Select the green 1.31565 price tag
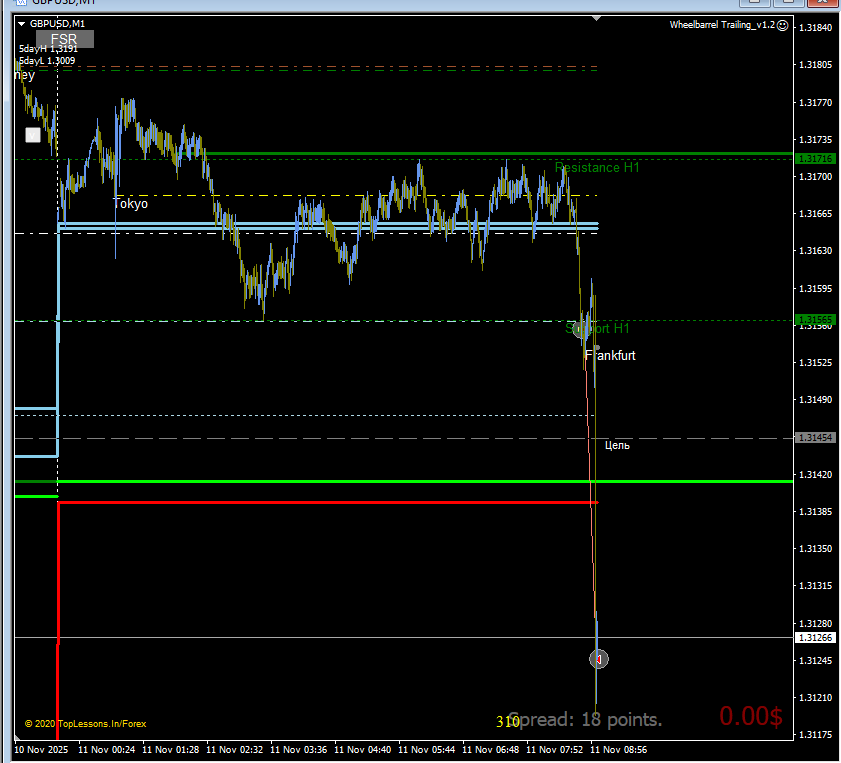The width and height of the screenshot is (841, 763). 815,320
